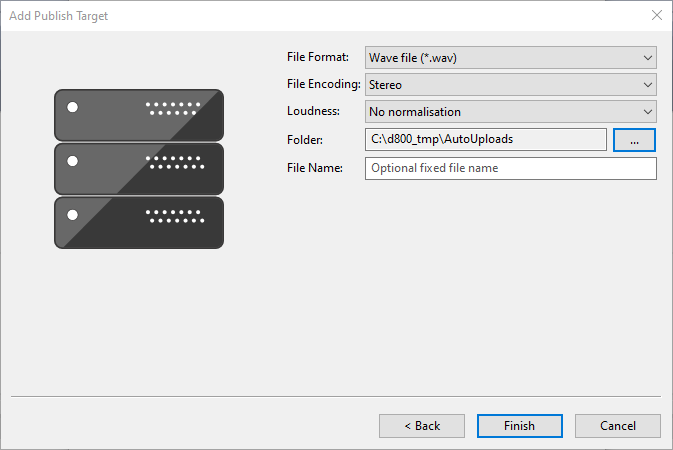673x450 pixels.
Task: Click the Loudness label
Action: [313, 112]
